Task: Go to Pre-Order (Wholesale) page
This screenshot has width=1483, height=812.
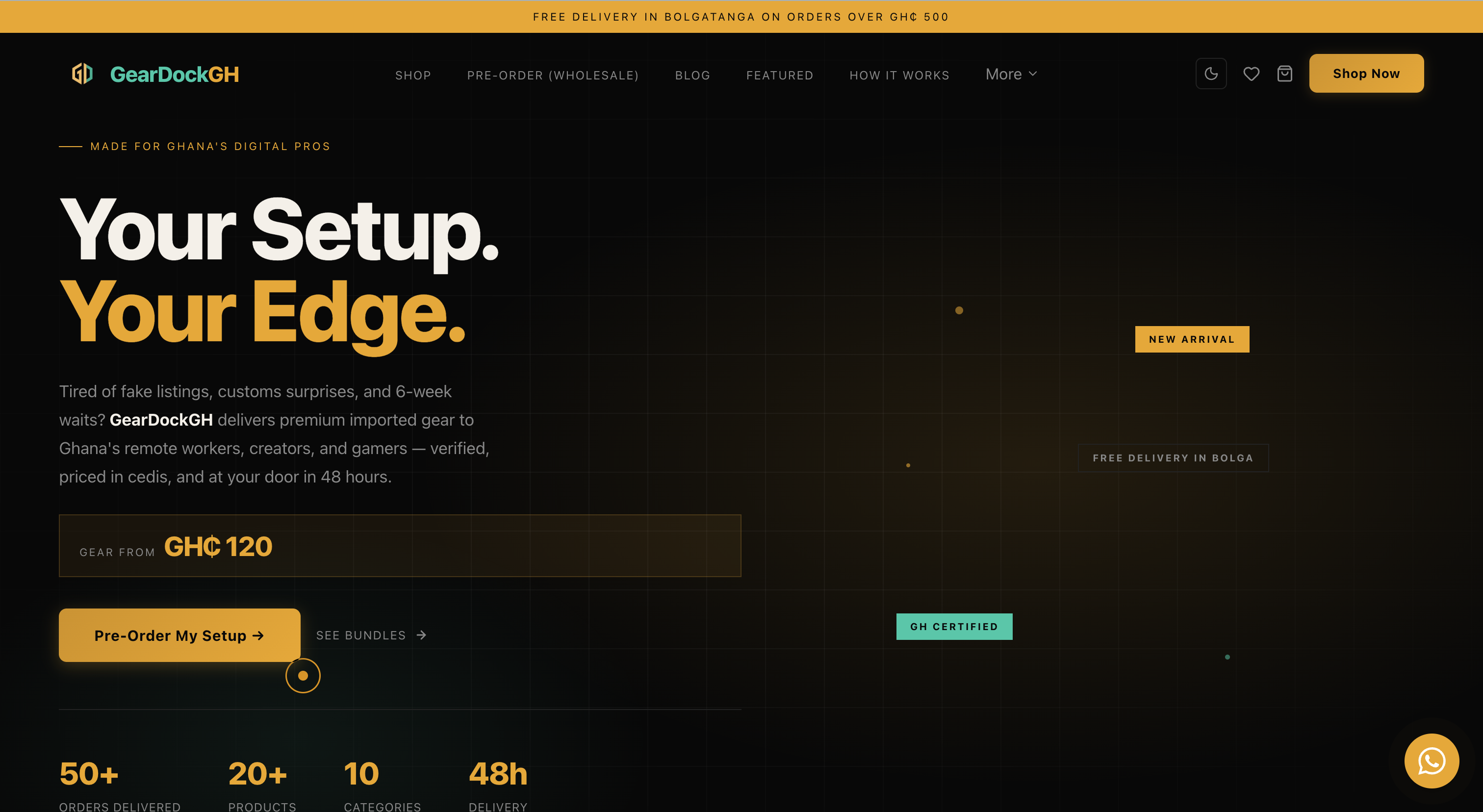Action: [x=553, y=76]
